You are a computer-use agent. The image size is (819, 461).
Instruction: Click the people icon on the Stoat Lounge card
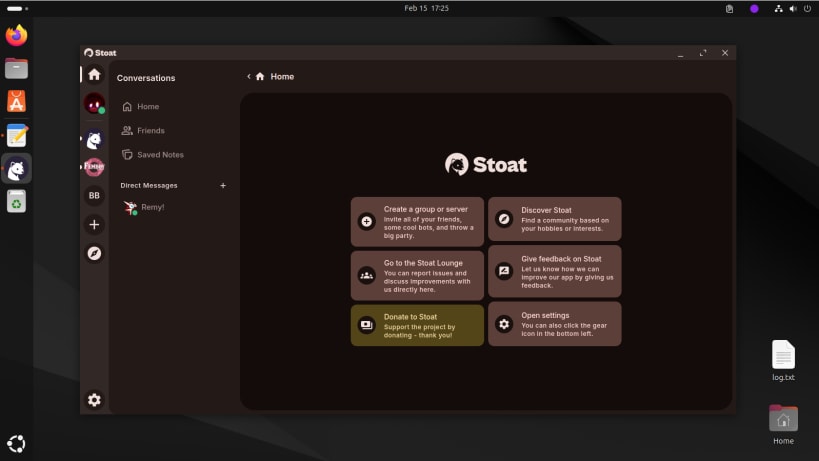[367, 275]
